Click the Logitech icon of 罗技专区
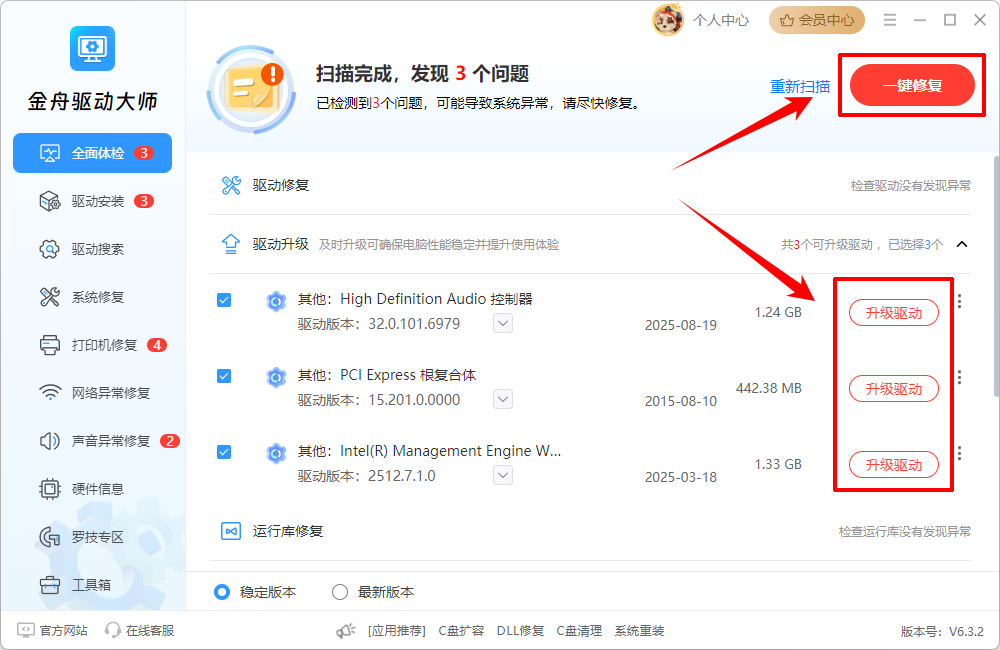The image size is (1000, 650). (x=50, y=537)
